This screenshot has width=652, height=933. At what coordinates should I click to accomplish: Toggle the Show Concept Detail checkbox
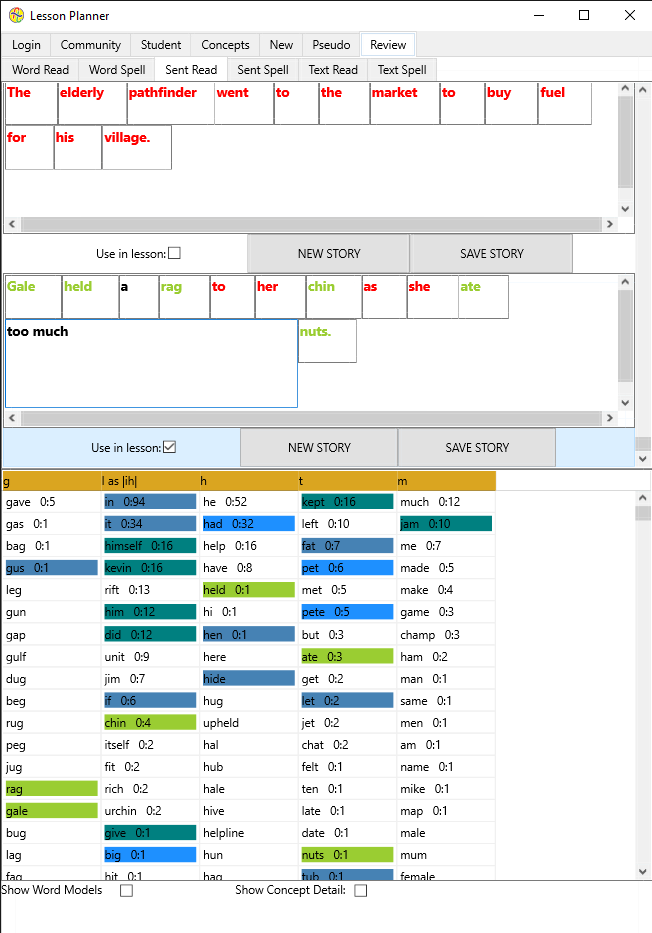(361, 891)
